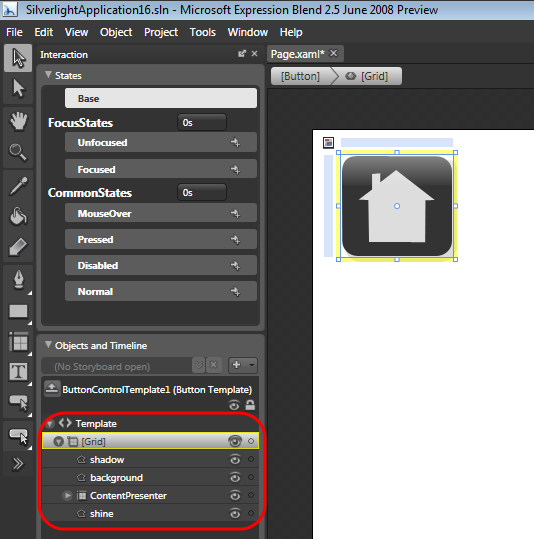The width and height of the screenshot is (534, 539).
Task: Select the TextBlock tool
Action: pyautogui.click(x=18, y=372)
